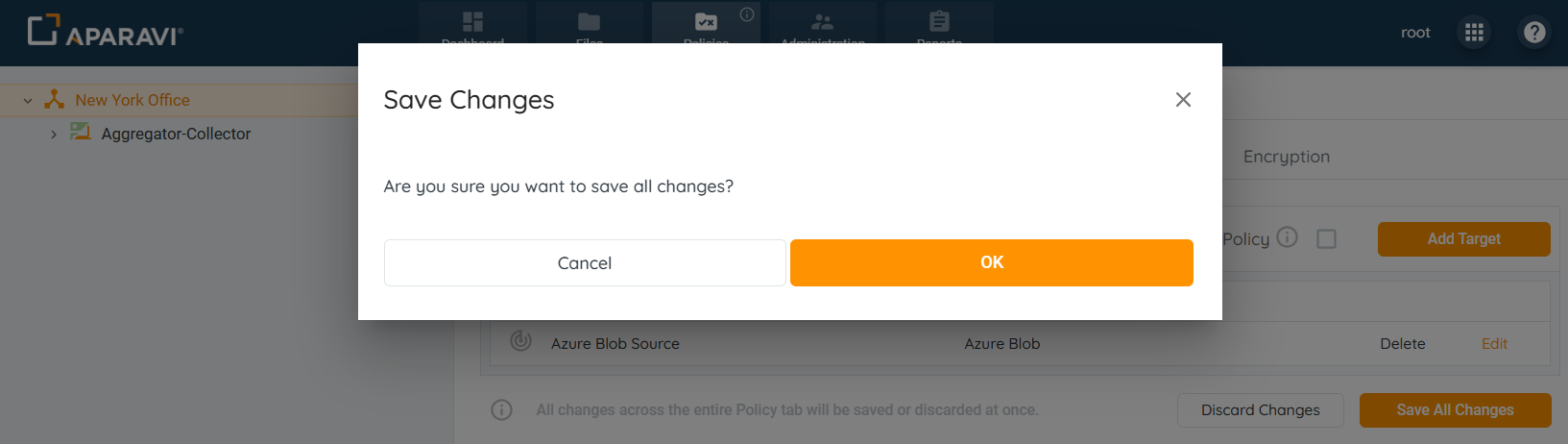
Task: Cancel the Save Changes dialog
Action: click(x=585, y=262)
